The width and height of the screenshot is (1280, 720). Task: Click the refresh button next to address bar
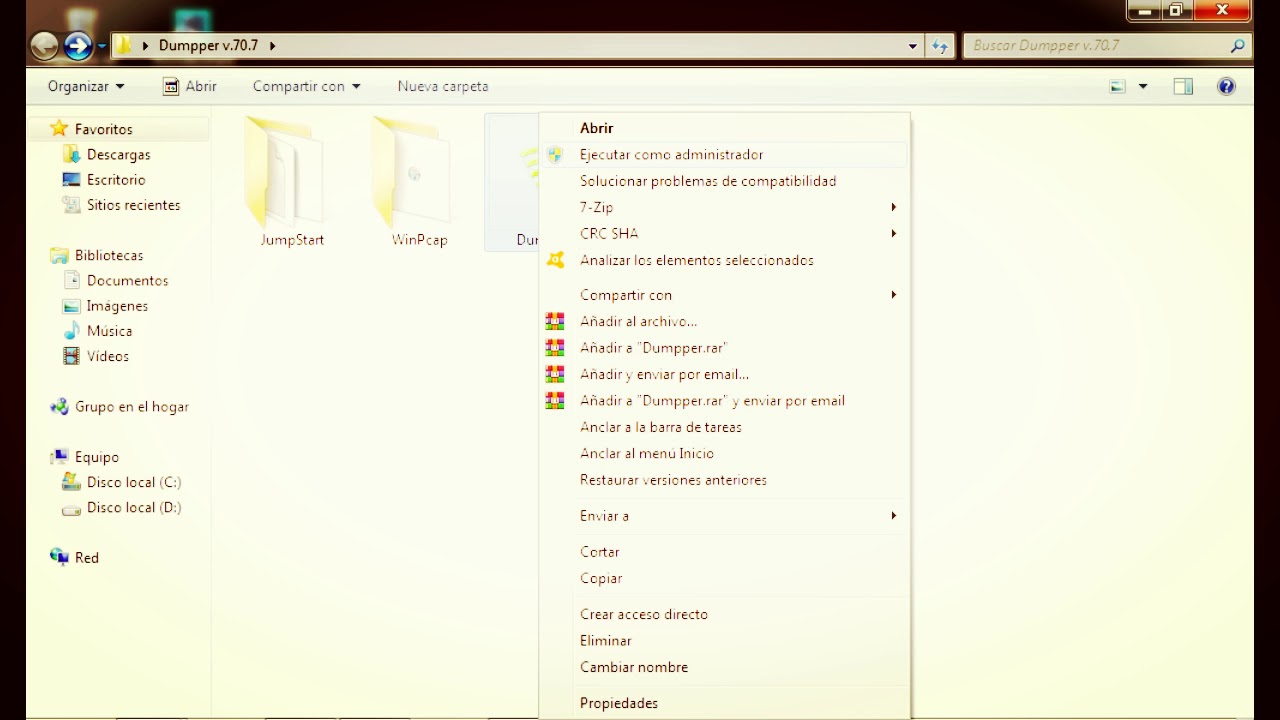click(x=940, y=46)
